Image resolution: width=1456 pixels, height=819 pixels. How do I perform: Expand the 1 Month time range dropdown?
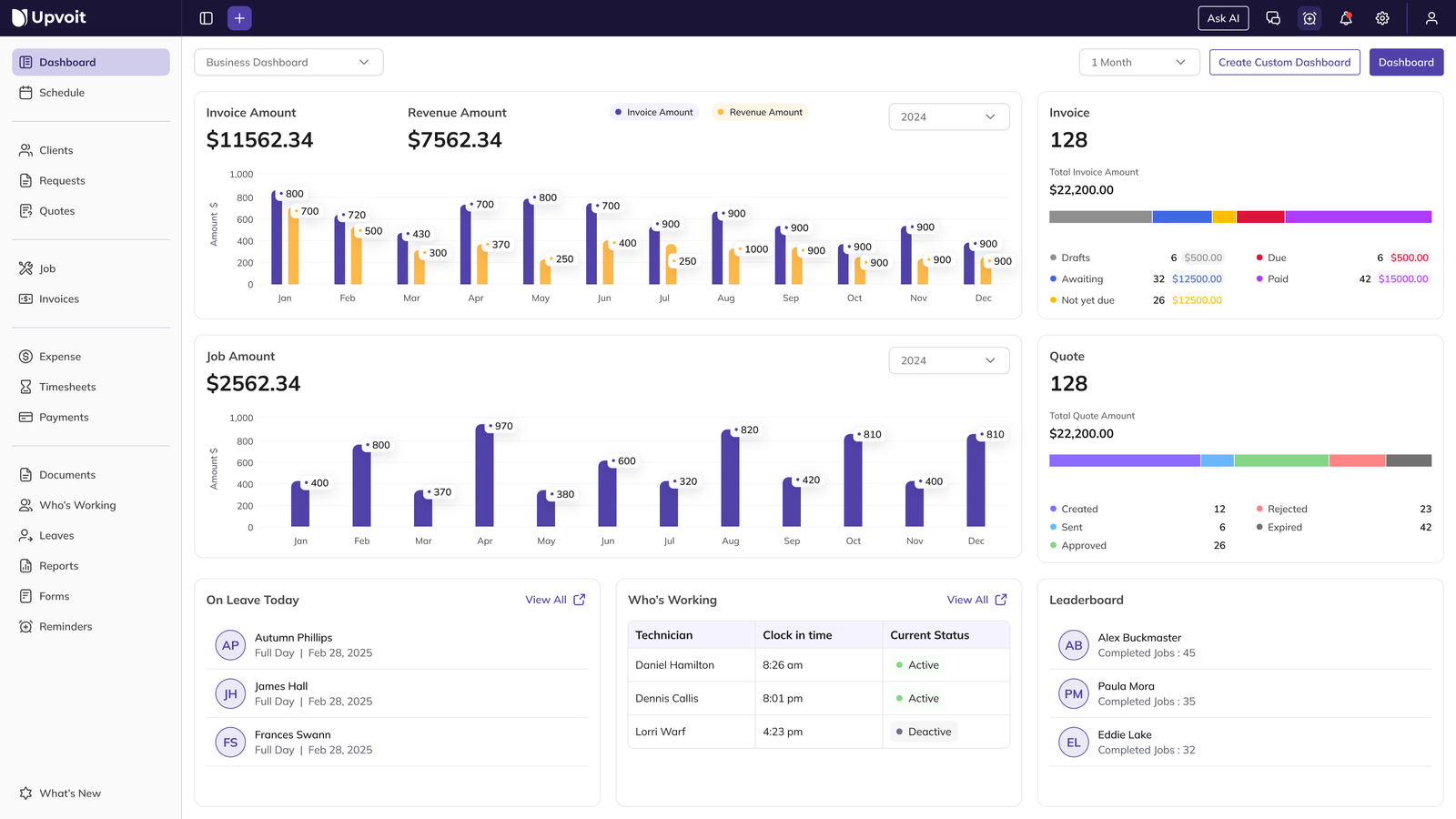click(x=1138, y=62)
